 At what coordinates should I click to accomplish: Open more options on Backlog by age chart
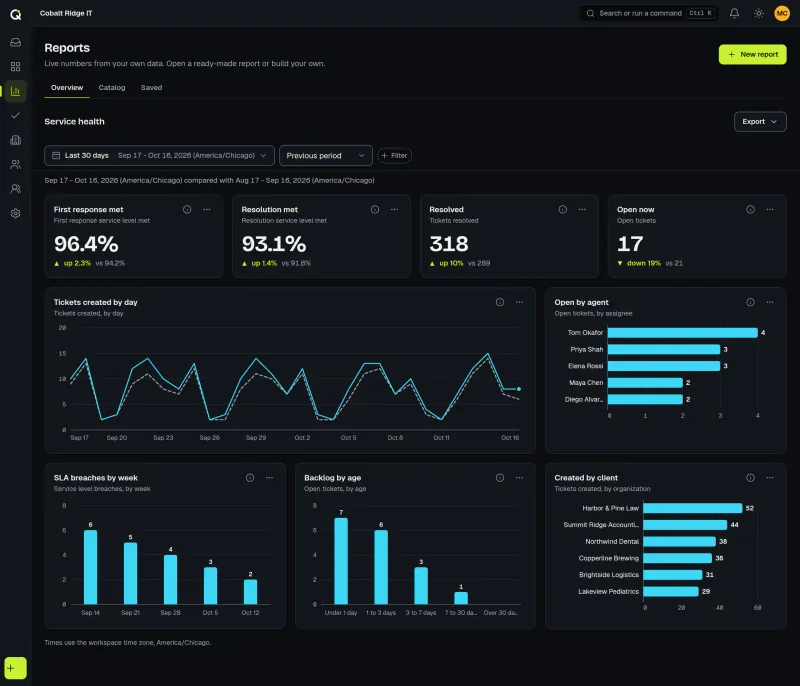tap(519, 478)
